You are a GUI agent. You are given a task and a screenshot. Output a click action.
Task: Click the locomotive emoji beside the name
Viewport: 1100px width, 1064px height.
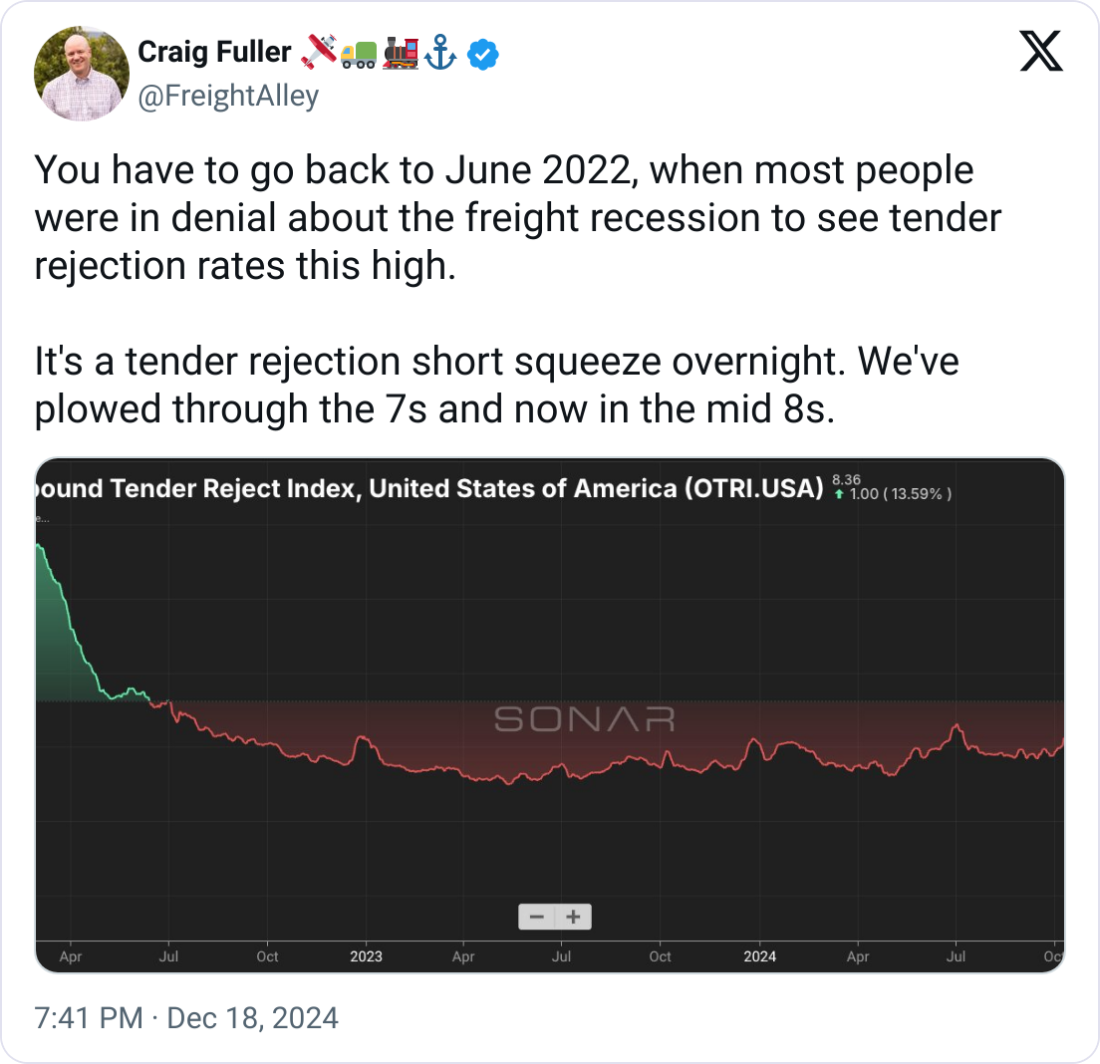(x=400, y=53)
